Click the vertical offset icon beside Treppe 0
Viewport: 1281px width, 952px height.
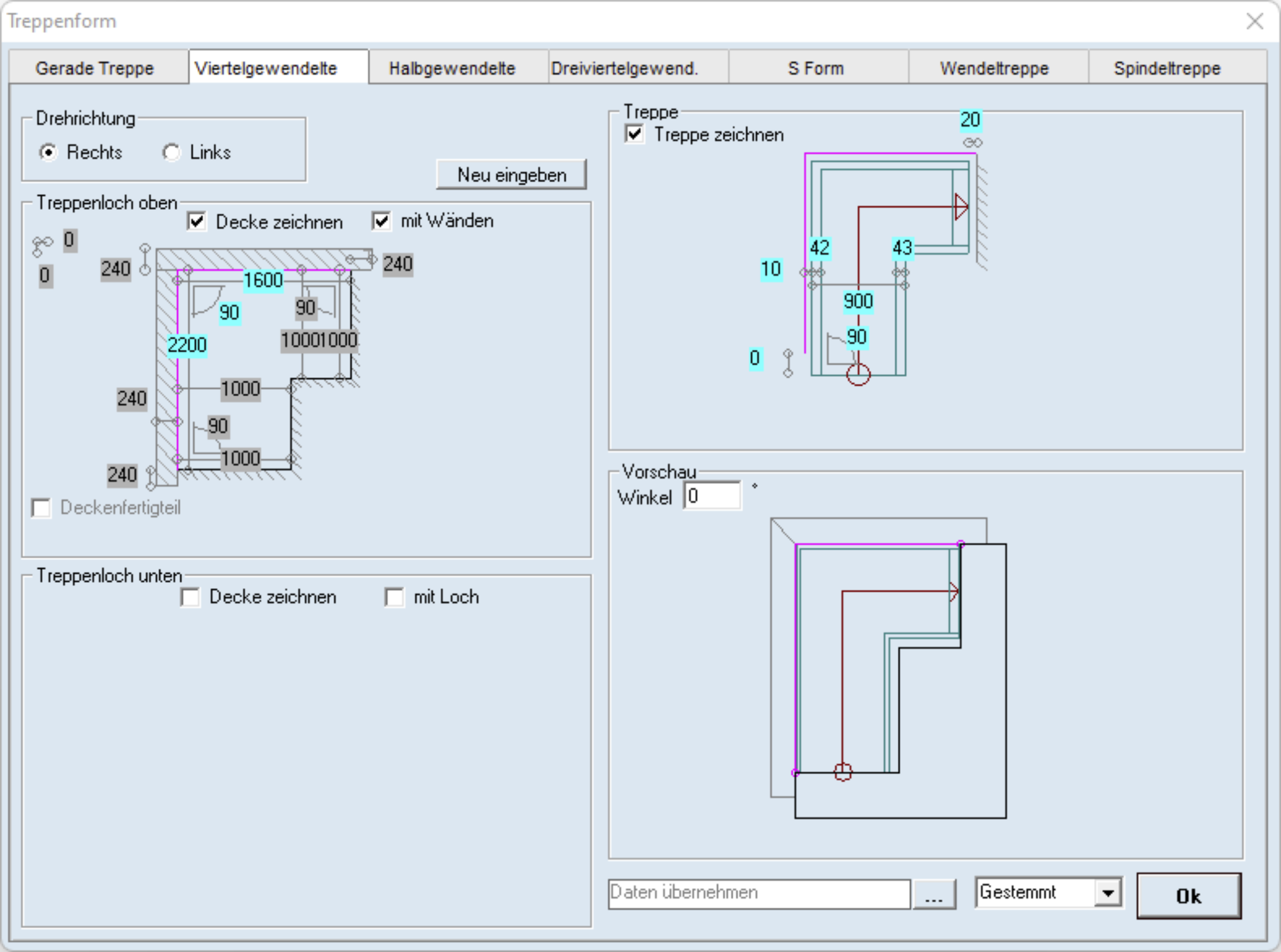tap(788, 364)
